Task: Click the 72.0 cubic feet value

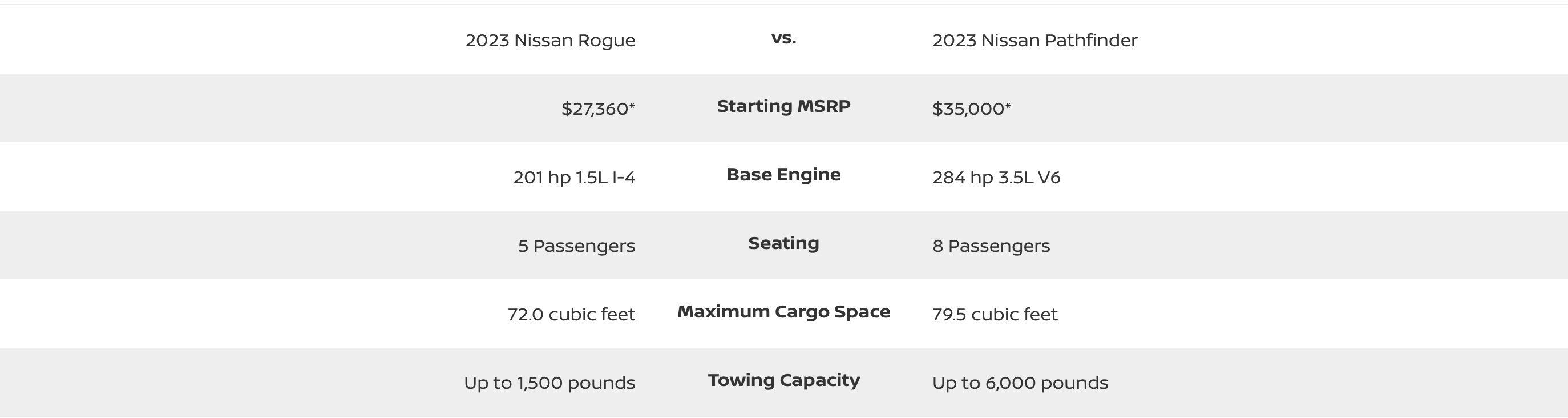Action: click(571, 315)
